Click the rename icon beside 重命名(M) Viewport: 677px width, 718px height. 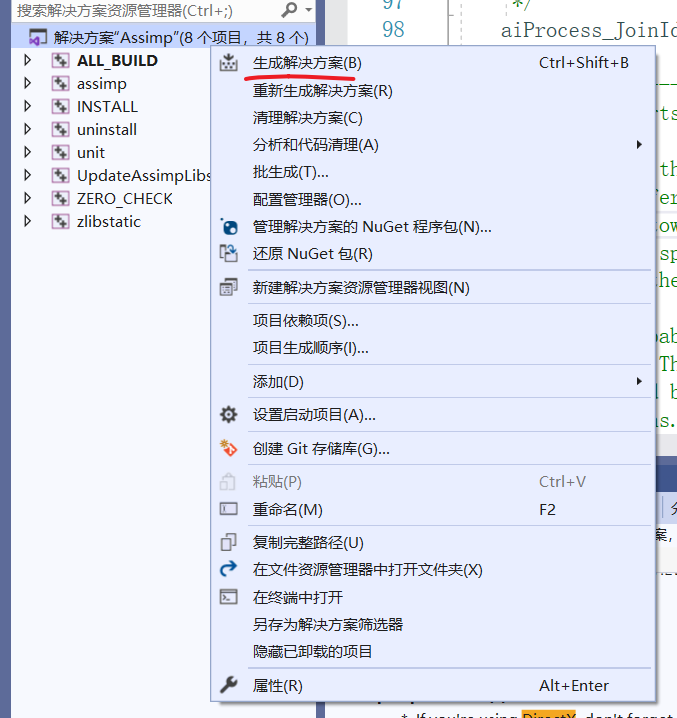point(228,509)
